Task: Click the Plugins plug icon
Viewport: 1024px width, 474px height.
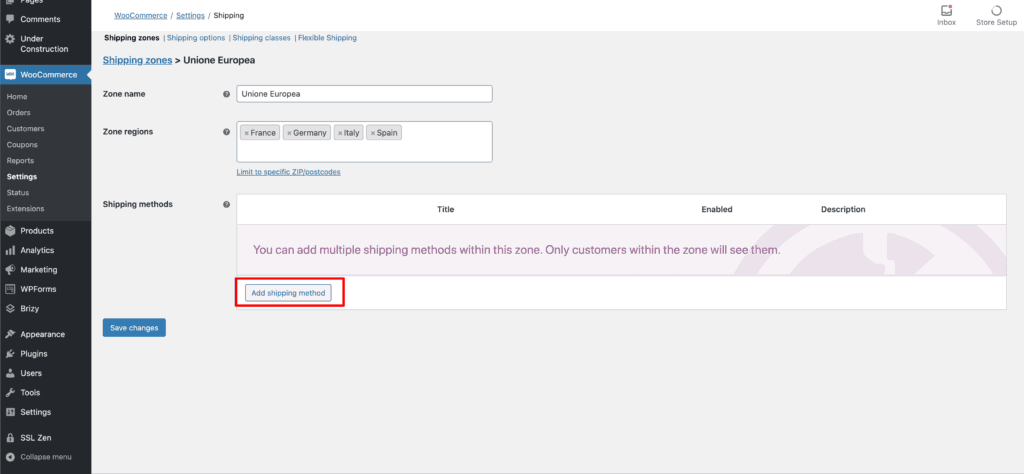Action: pos(10,354)
